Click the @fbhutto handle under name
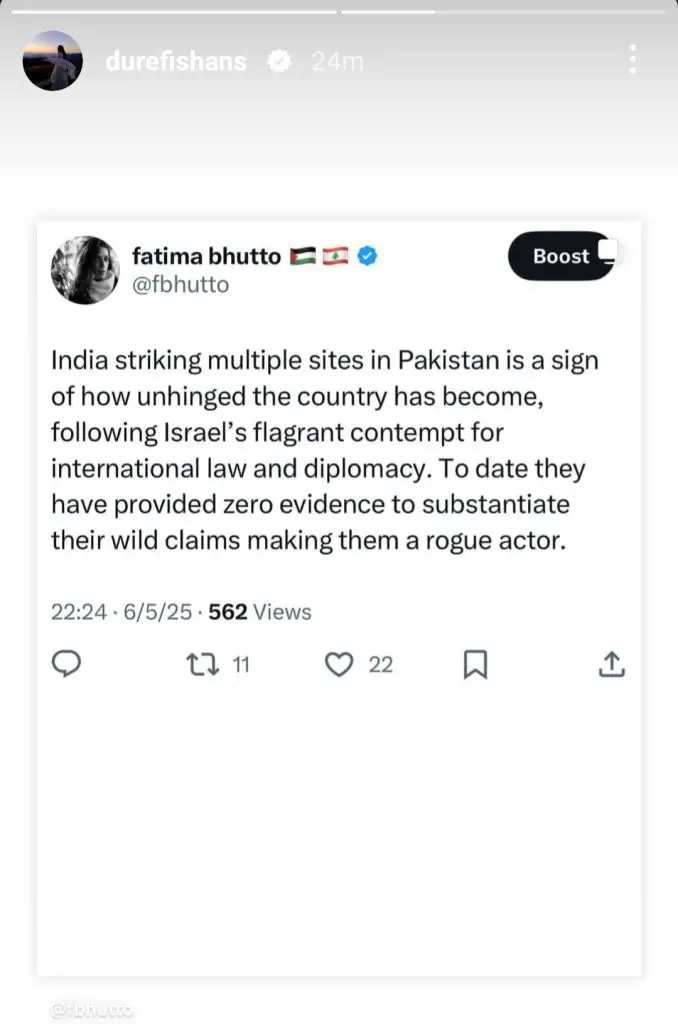The image size is (678, 1024). pyautogui.click(x=180, y=285)
